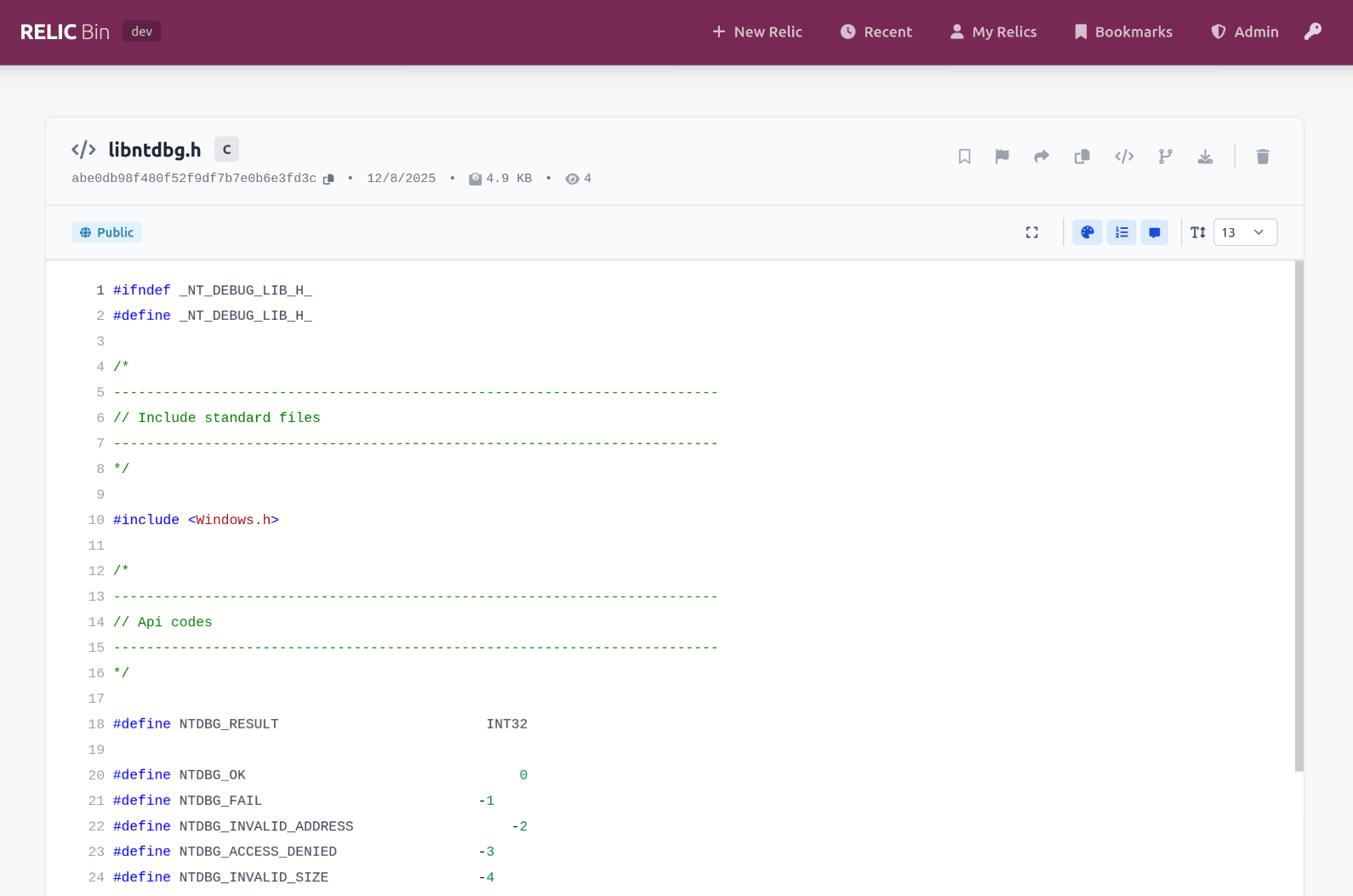Open fullscreen view of the code
The image size is (1353, 896).
[1032, 232]
